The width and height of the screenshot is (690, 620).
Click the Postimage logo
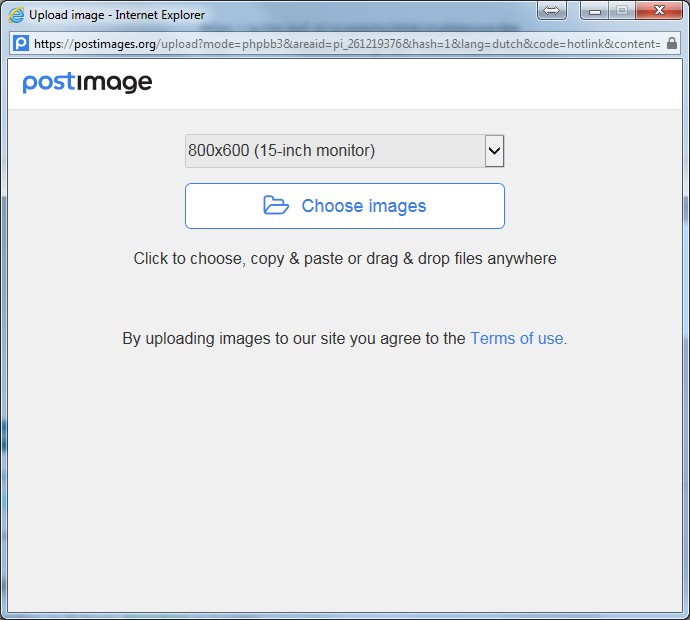pyautogui.click(x=87, y=83)
